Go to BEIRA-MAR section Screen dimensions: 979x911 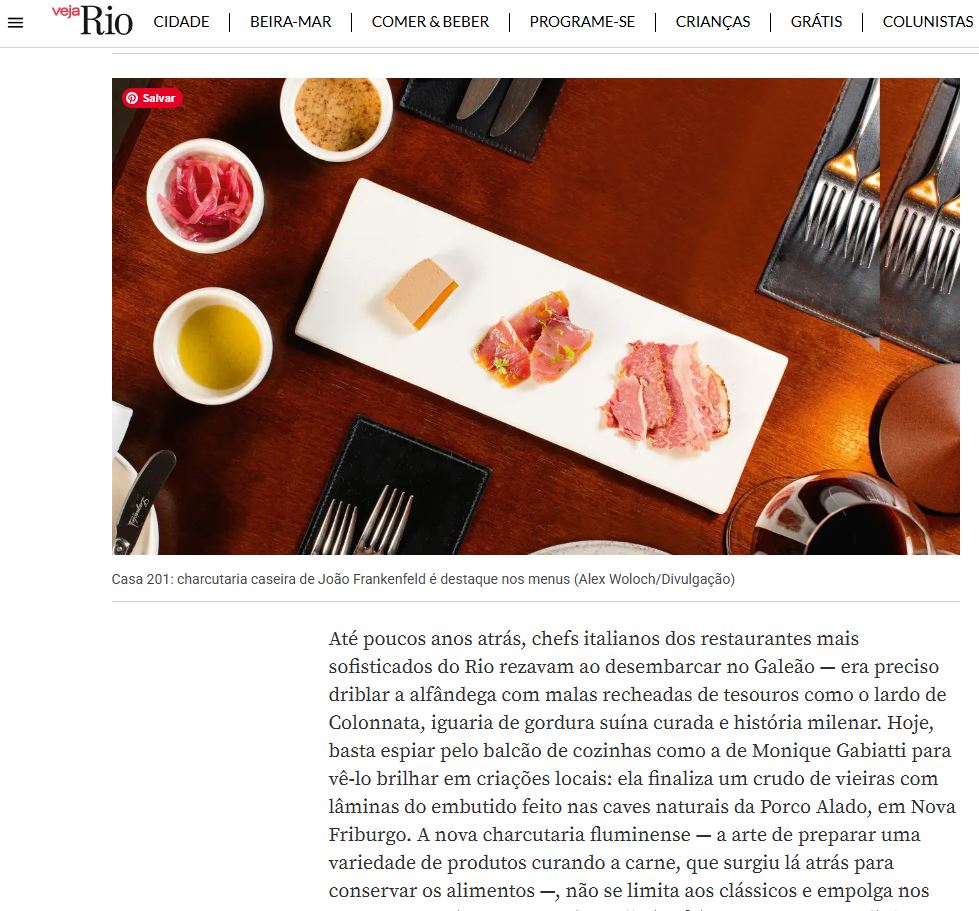290,22
